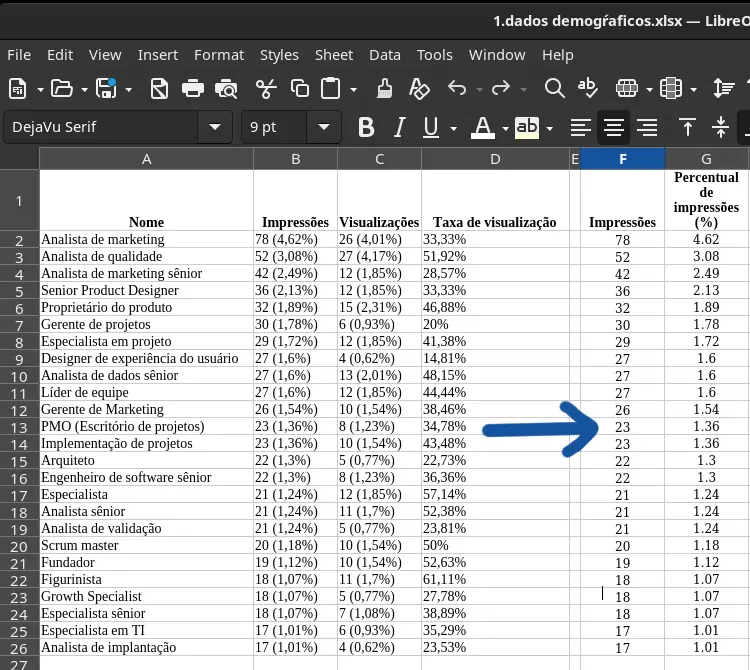Click the Spelling check icon
The image size is (750, 670).
coord(587,88)
